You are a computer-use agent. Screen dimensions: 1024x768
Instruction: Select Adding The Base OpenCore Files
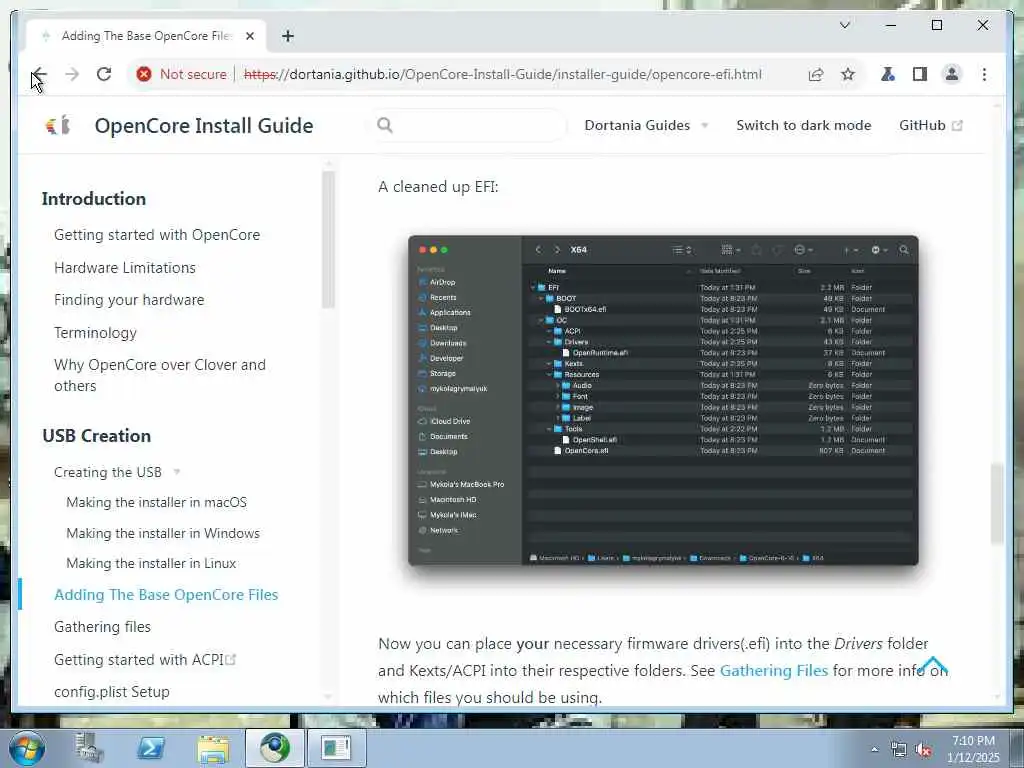click(166, 594)
